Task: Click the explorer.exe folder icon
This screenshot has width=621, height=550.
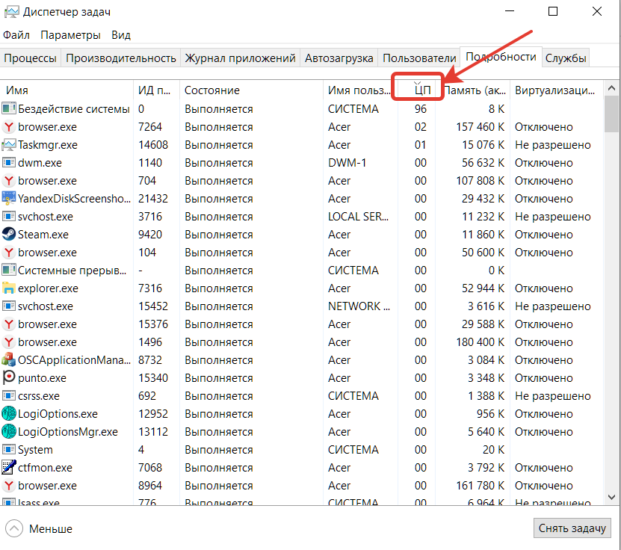Action: [9, 288]
